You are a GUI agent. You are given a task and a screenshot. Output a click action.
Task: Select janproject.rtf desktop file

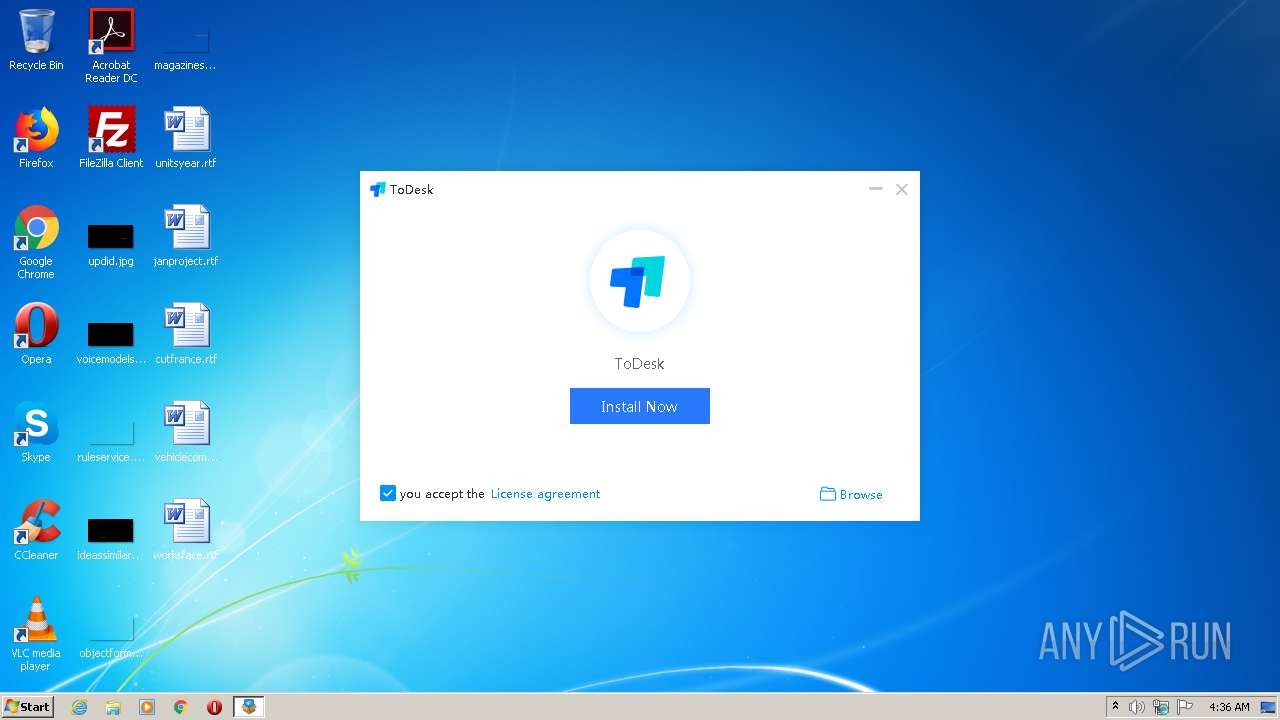pos(186,236)
